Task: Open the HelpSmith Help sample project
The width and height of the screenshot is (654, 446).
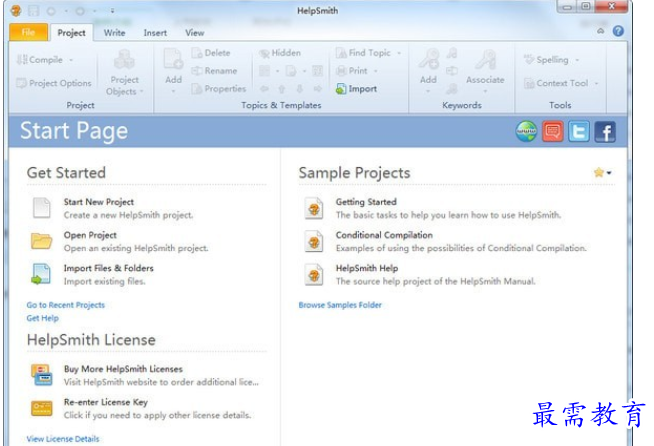Action: 367,268
